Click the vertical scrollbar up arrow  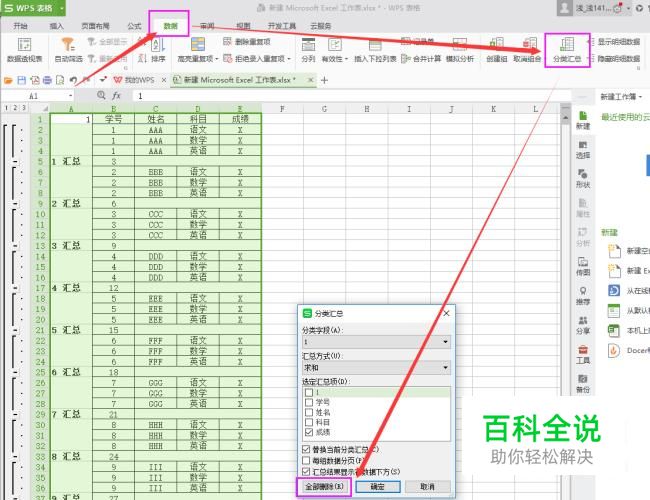[x=565, y=117]
